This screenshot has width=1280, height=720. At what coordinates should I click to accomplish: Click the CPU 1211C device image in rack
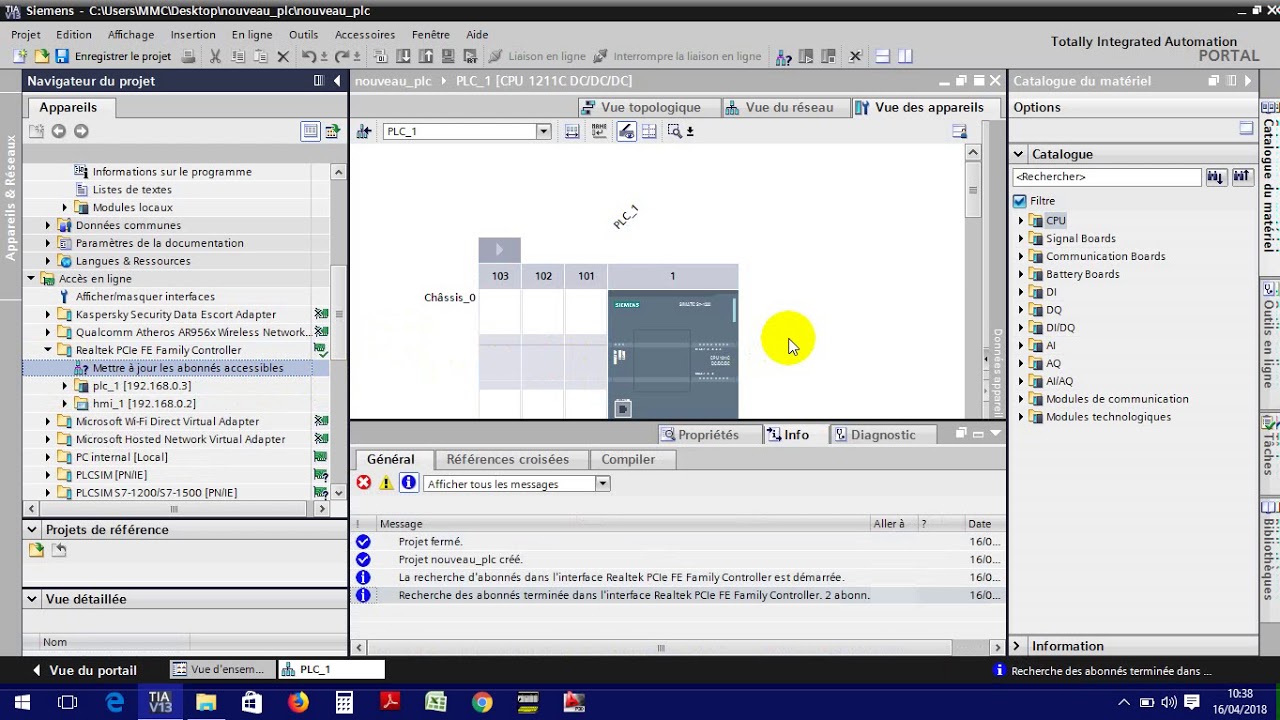[x=673, y=354]
